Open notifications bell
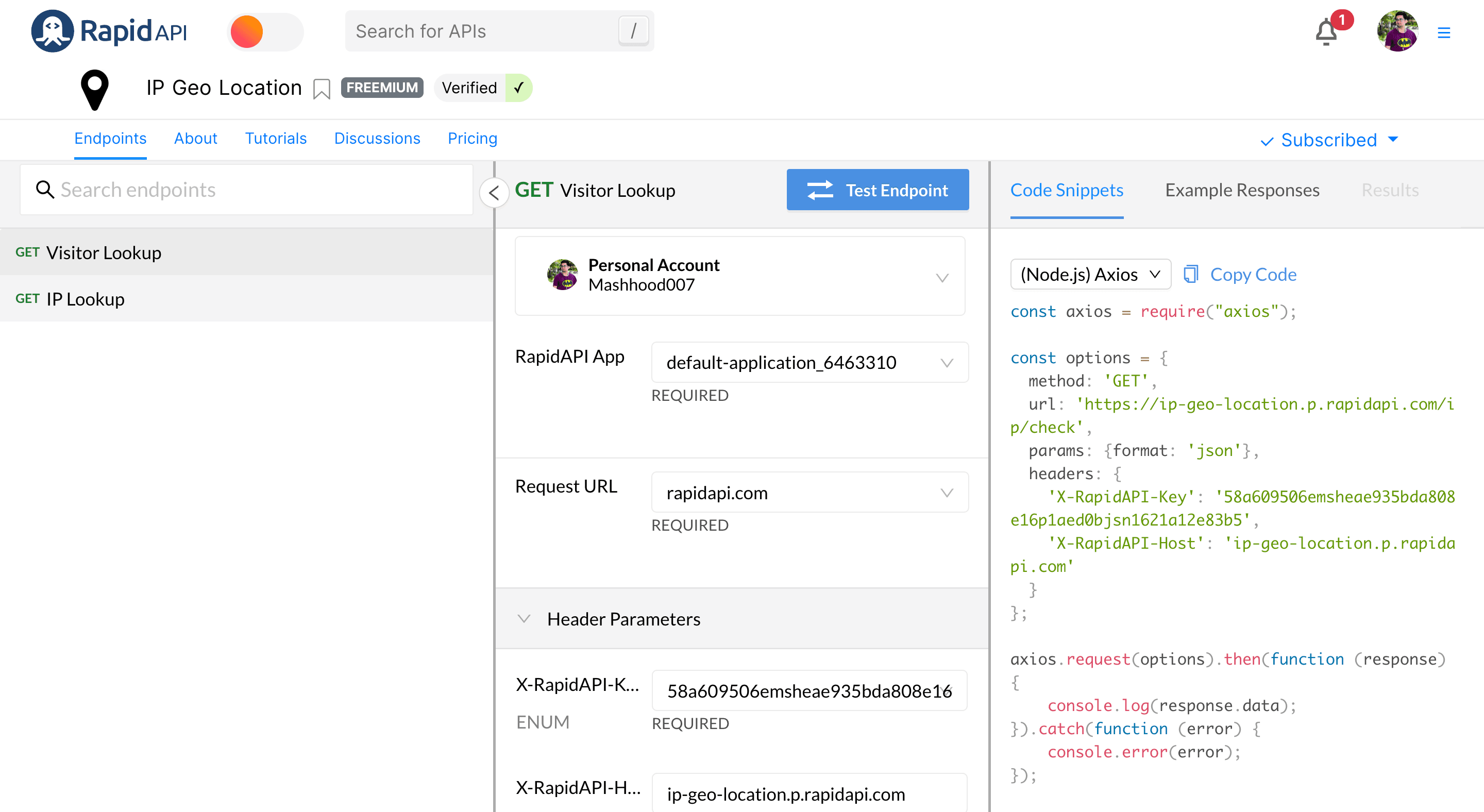 pyautogui.click(x=1327, y=32)
